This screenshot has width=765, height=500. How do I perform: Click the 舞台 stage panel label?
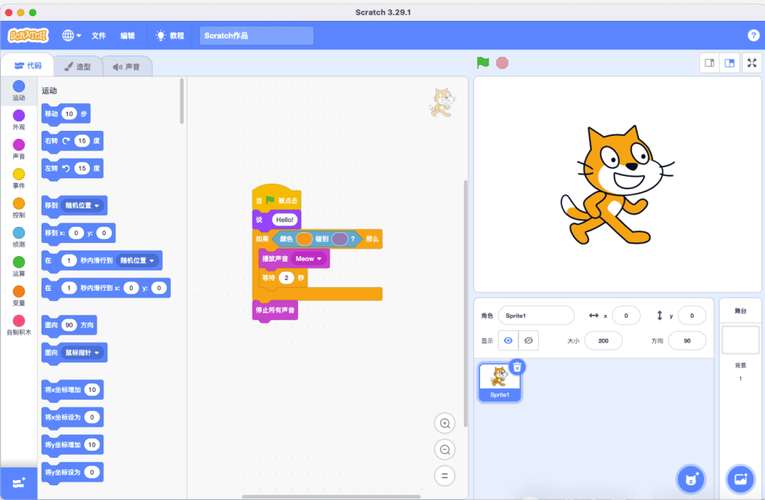point(740,311)
